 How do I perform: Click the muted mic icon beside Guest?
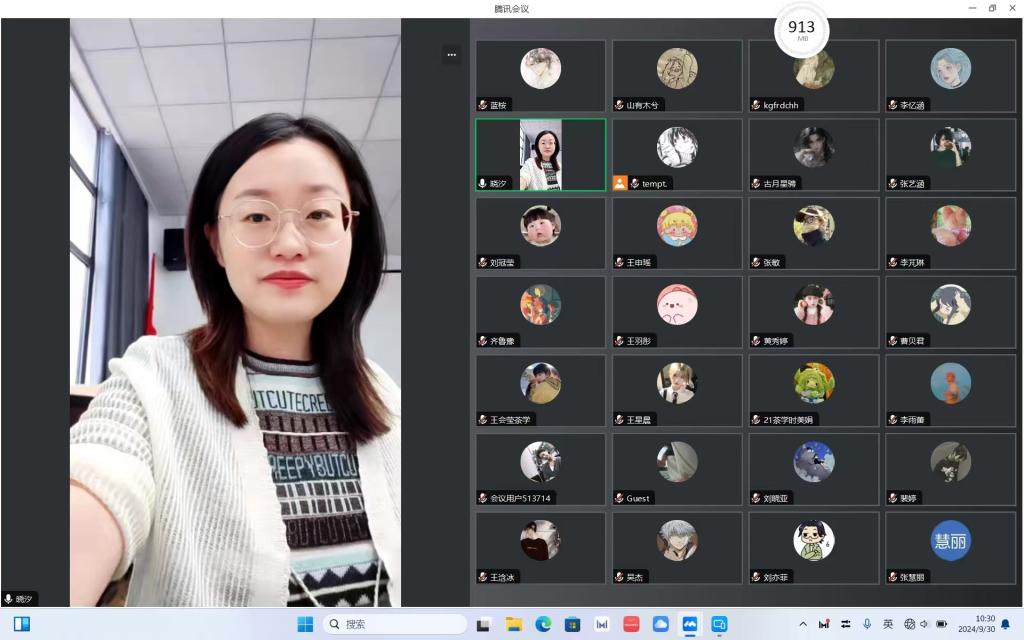point(620,498)
